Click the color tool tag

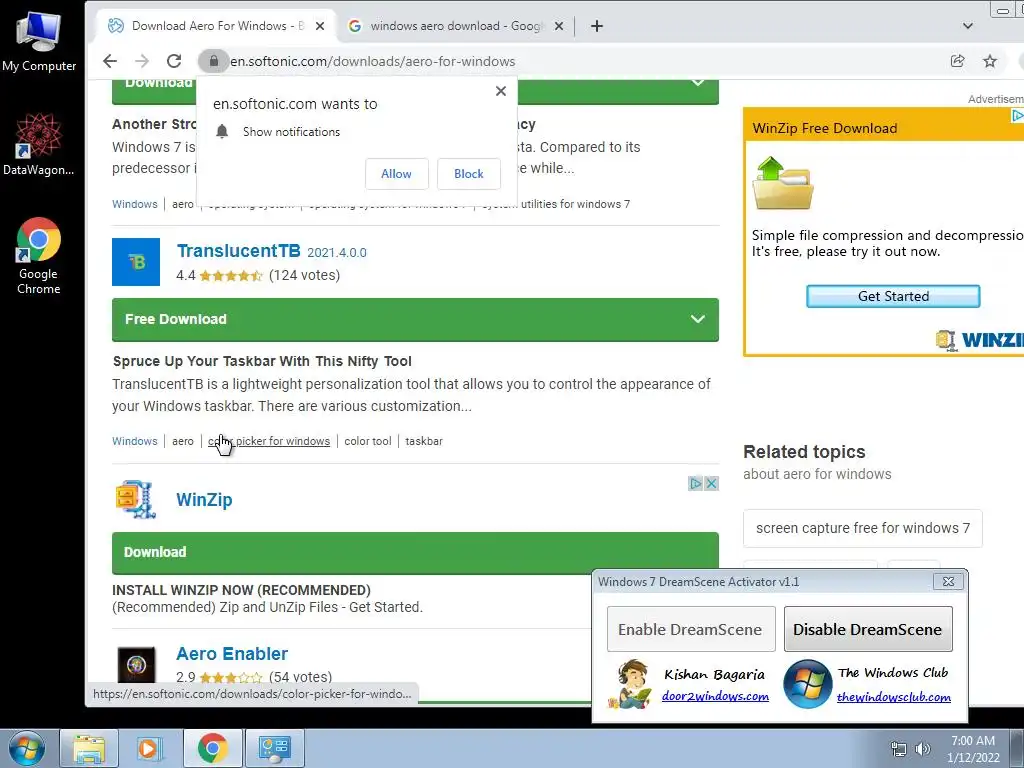pos(368,441)
